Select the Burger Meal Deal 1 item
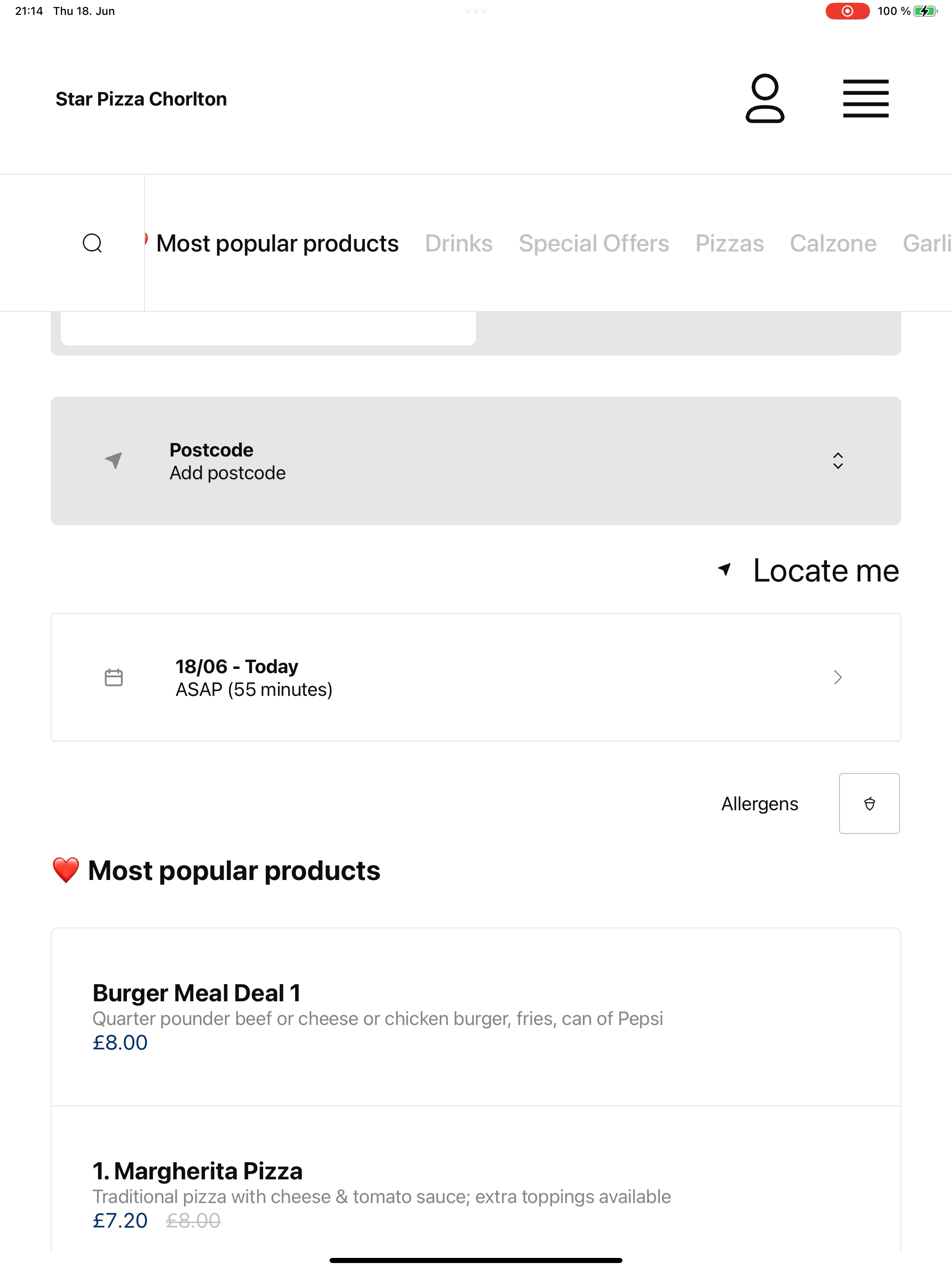The image size is (952, 1270). (x=476, y=1017)
